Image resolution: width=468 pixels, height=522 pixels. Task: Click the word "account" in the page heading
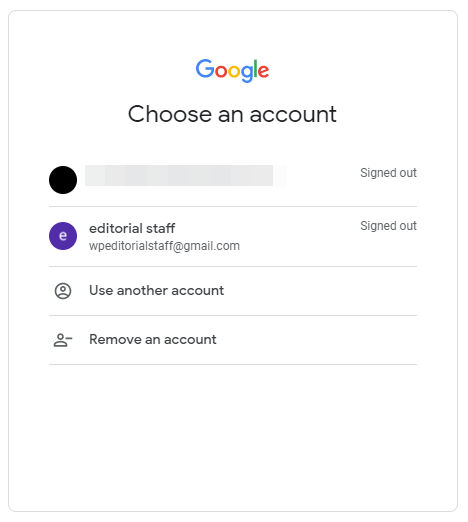point(293,115)
